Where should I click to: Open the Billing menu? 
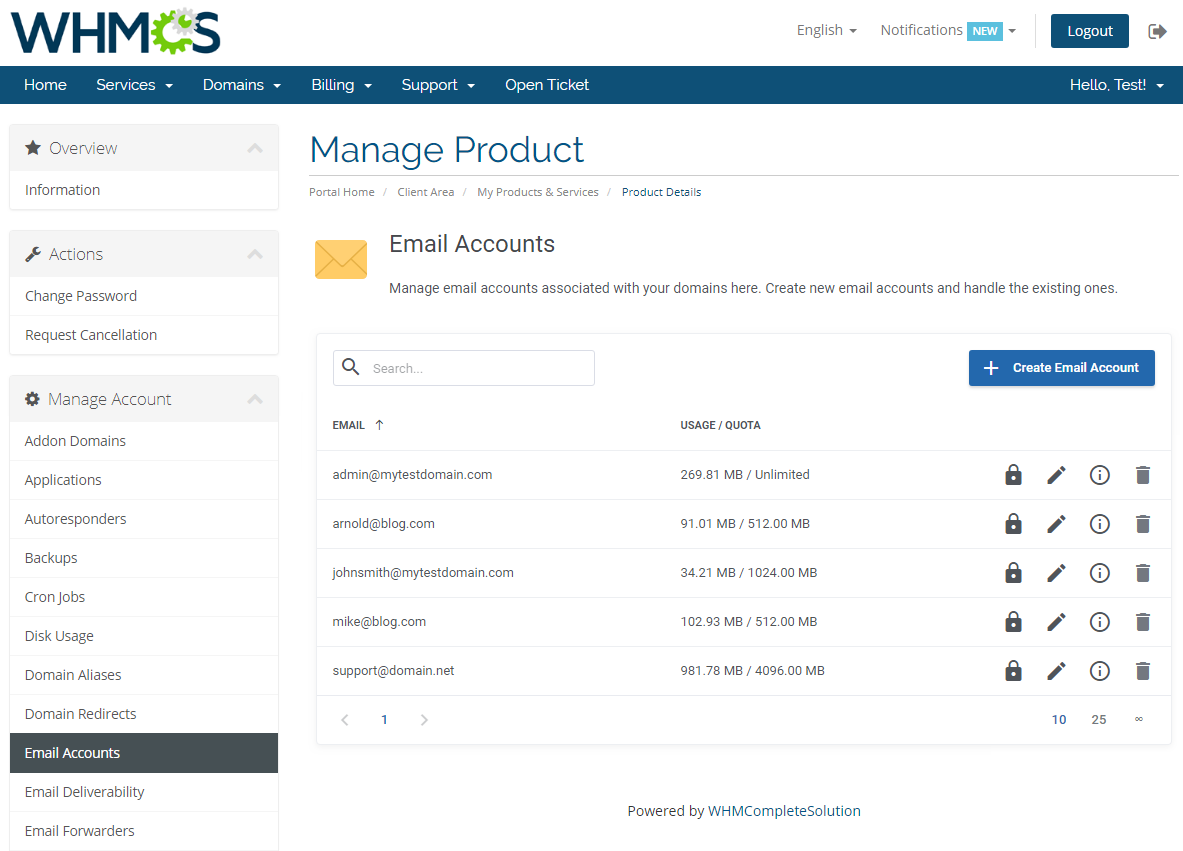tap(341, 85)
